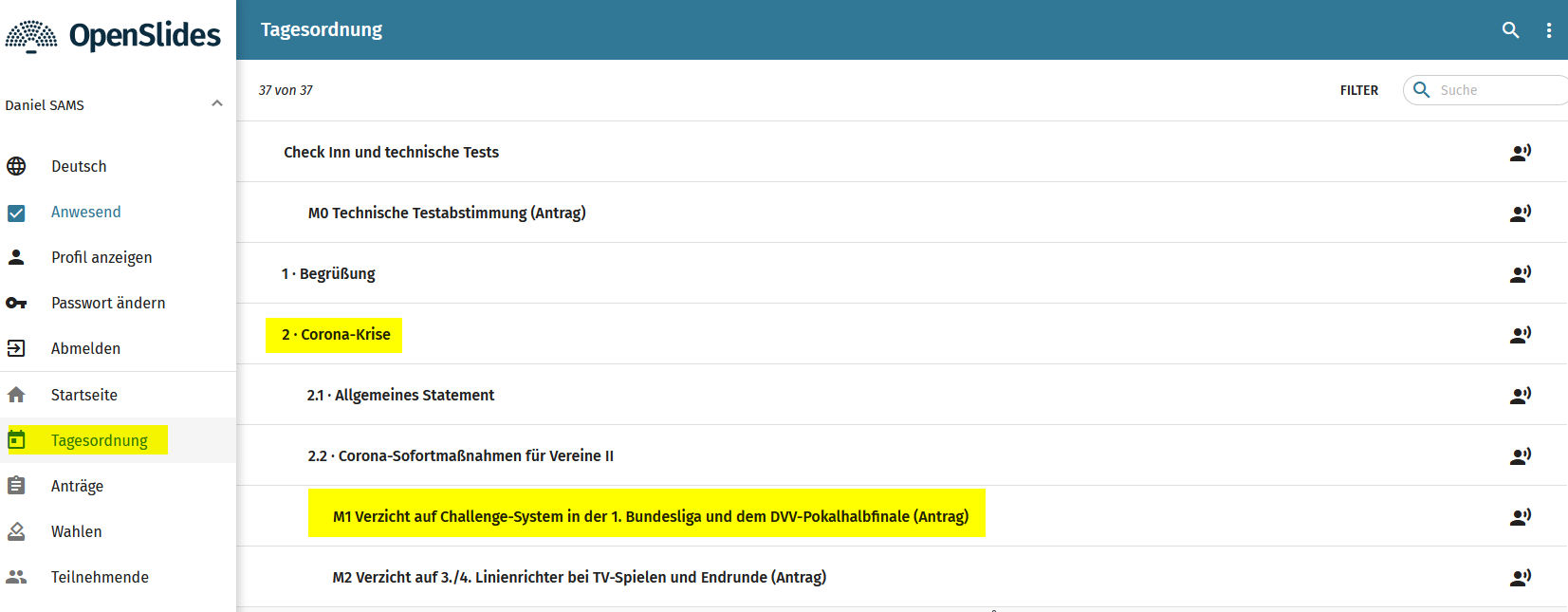Go to Anträge in sidebar

coord(77,486)
